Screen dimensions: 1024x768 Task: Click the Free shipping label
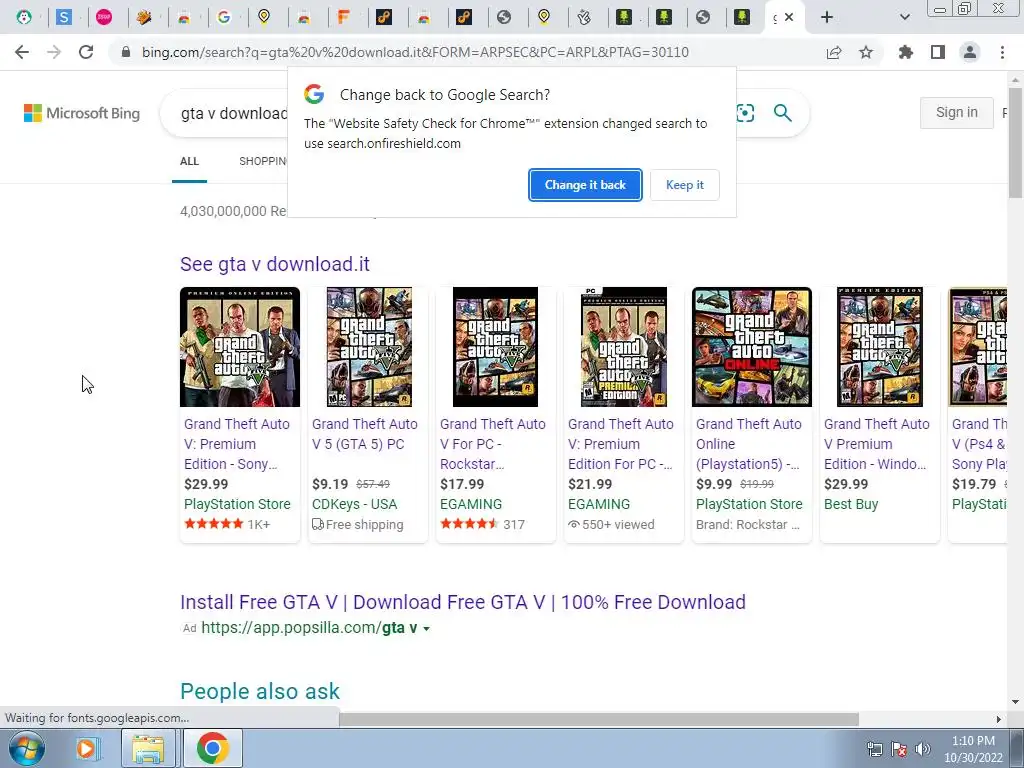(358, 524)
